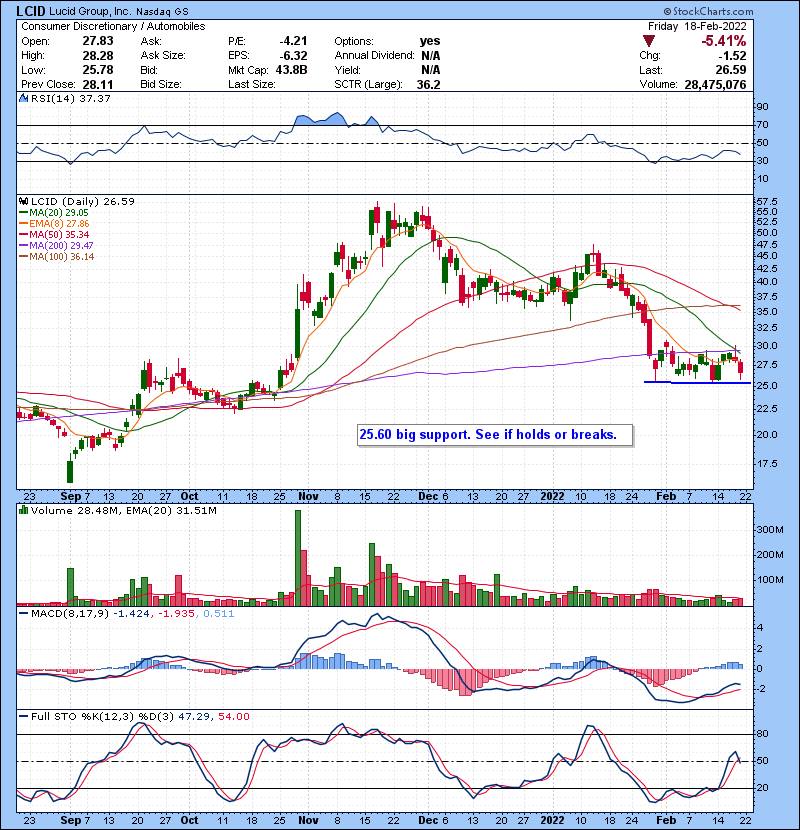This screenshot has height=830, width=800.
Task: Click the stochastic %D value 54.00
Action: [x=233, y=716]
